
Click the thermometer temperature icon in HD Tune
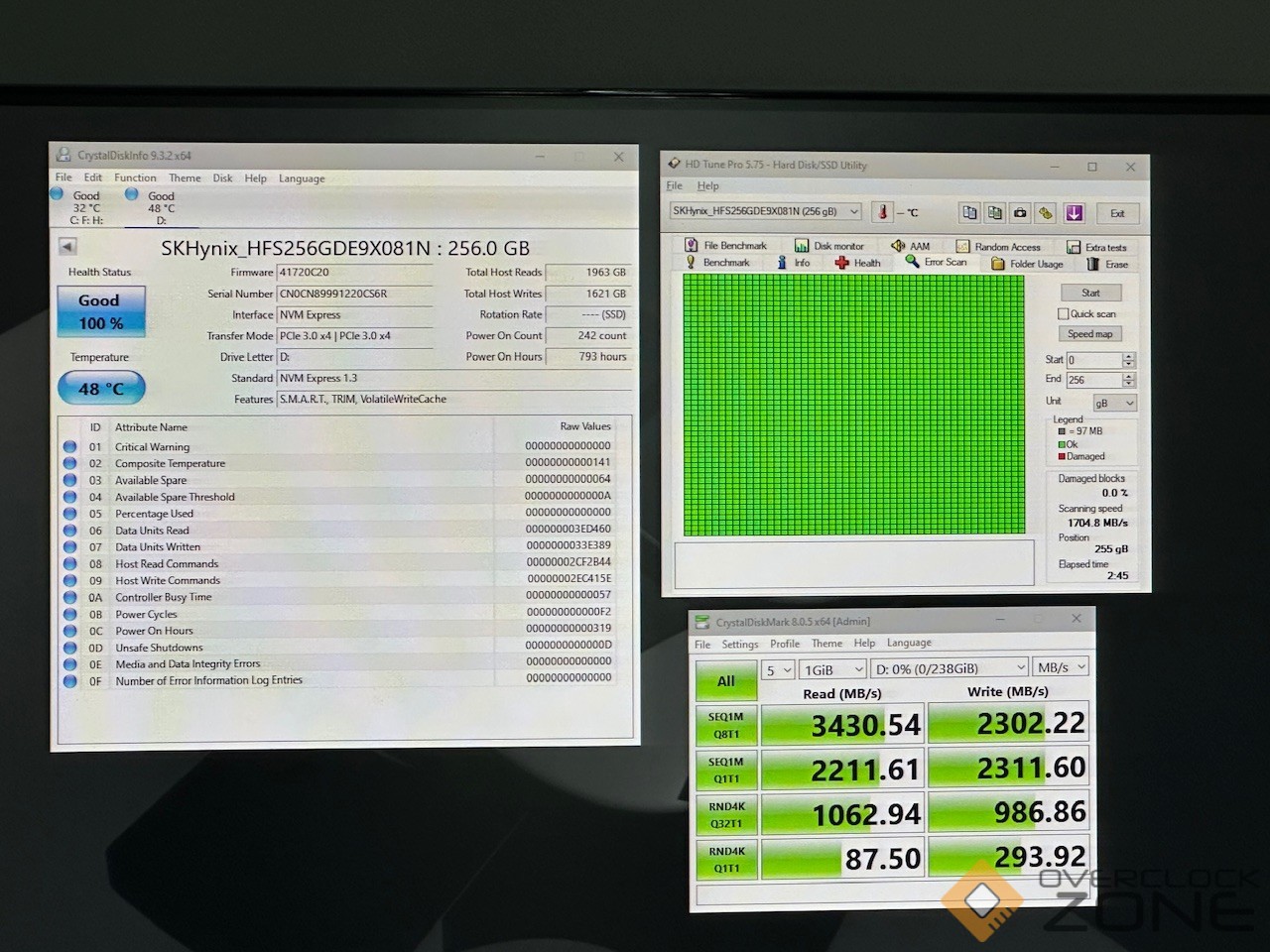(x=882, y=212)
